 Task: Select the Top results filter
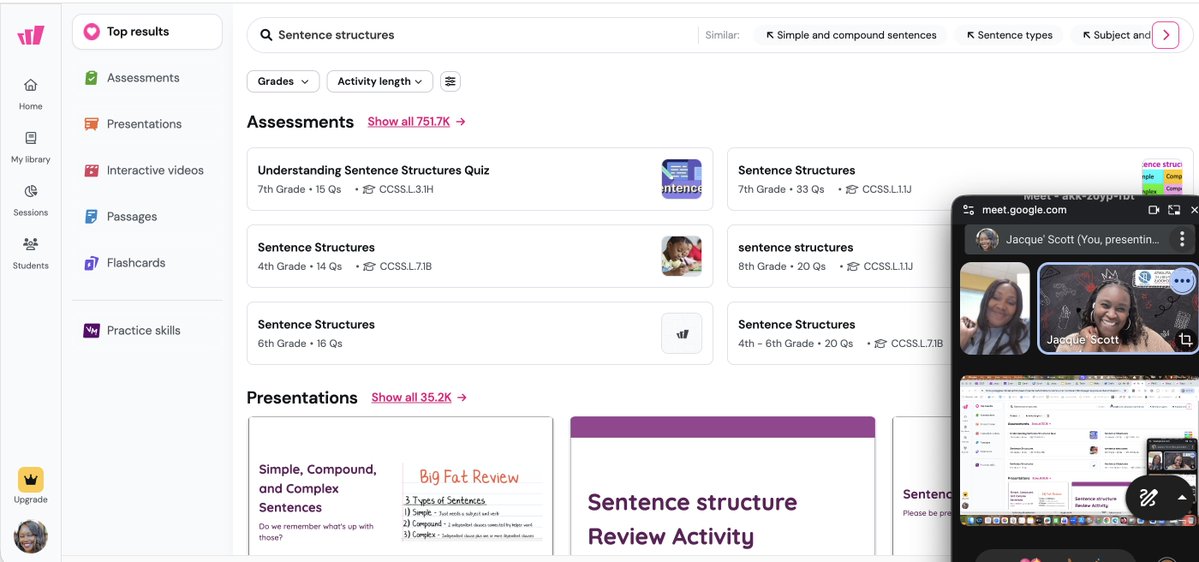click(148, 32)
